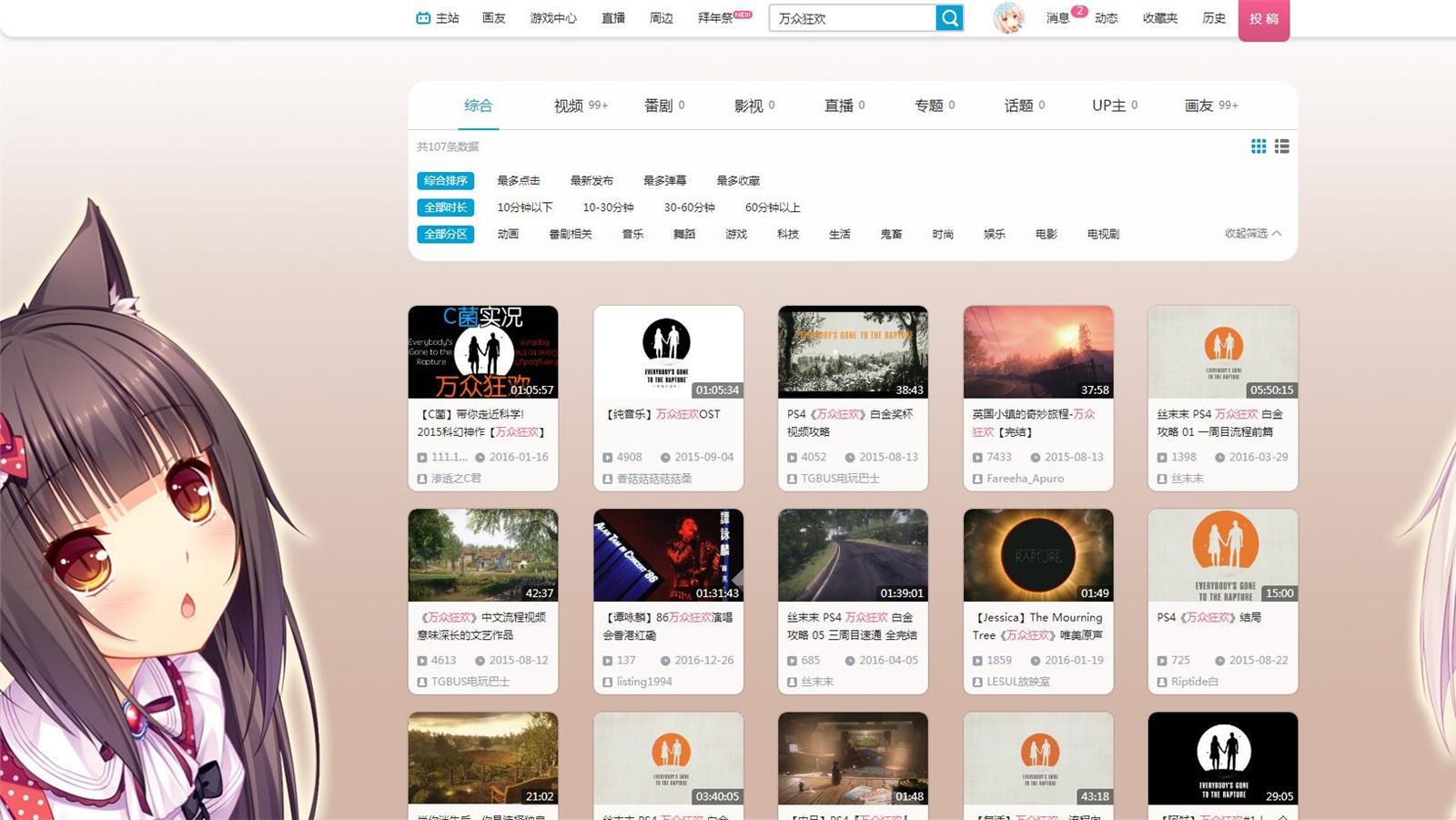Screen dimensions: 1456x820
Task: Open uploader LESUL放映室 profile
Action: click(1018, 681)
